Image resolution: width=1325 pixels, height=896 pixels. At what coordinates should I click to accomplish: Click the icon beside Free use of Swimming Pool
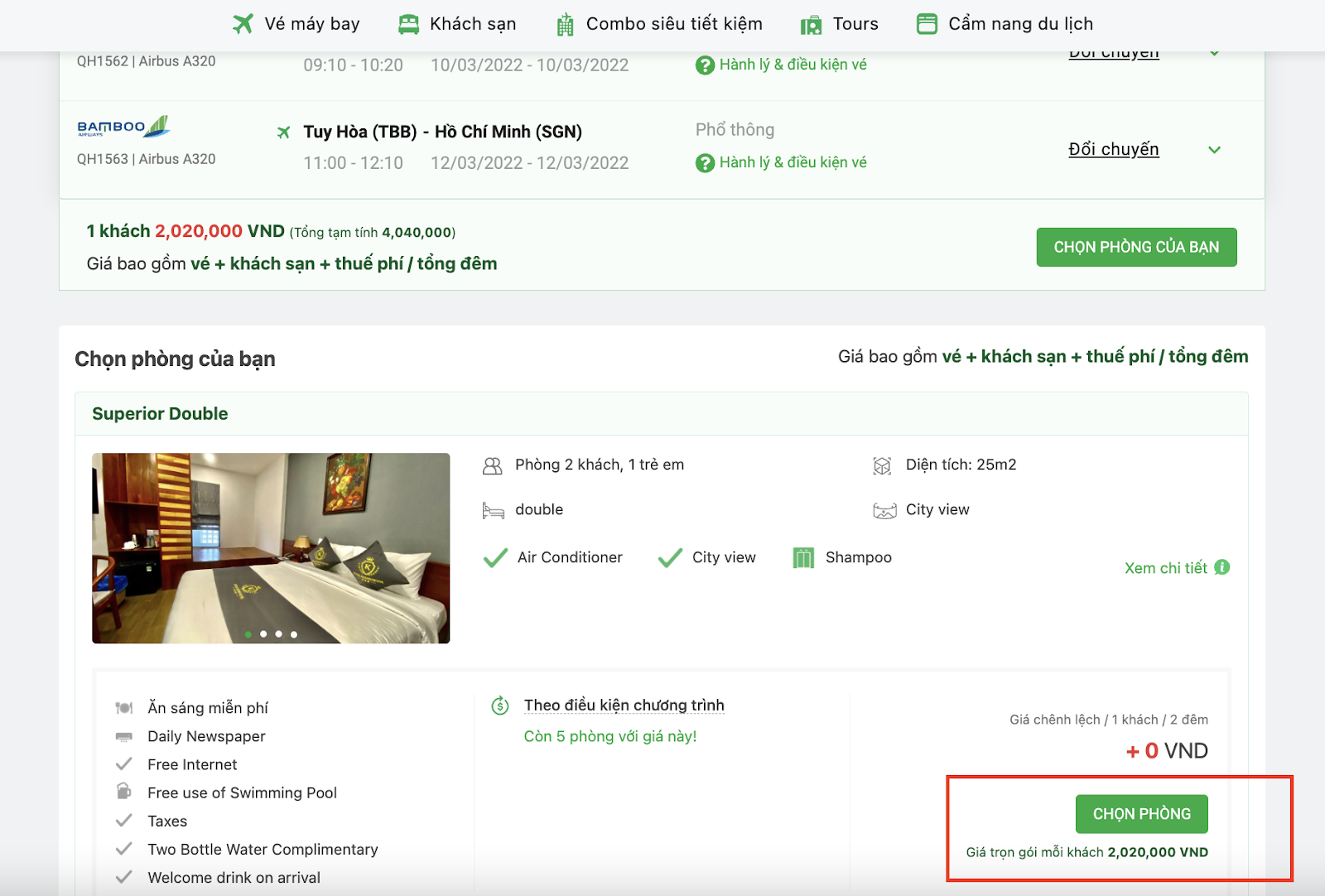(124, 792)
